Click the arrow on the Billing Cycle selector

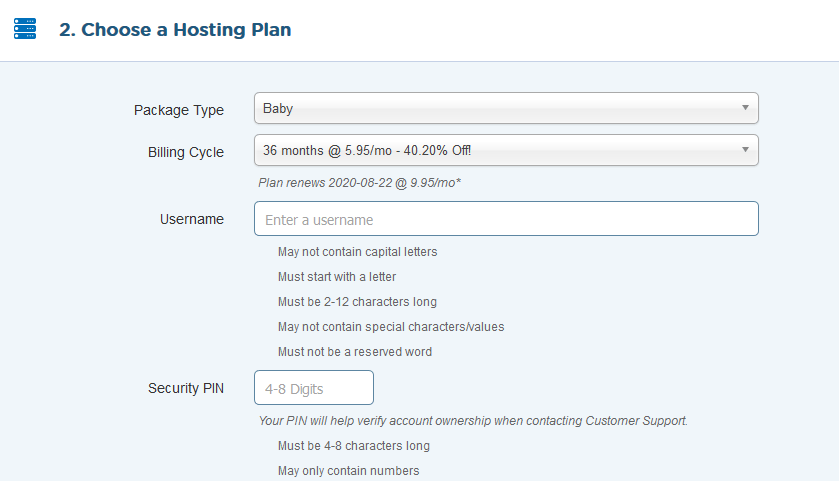point(745,150)
